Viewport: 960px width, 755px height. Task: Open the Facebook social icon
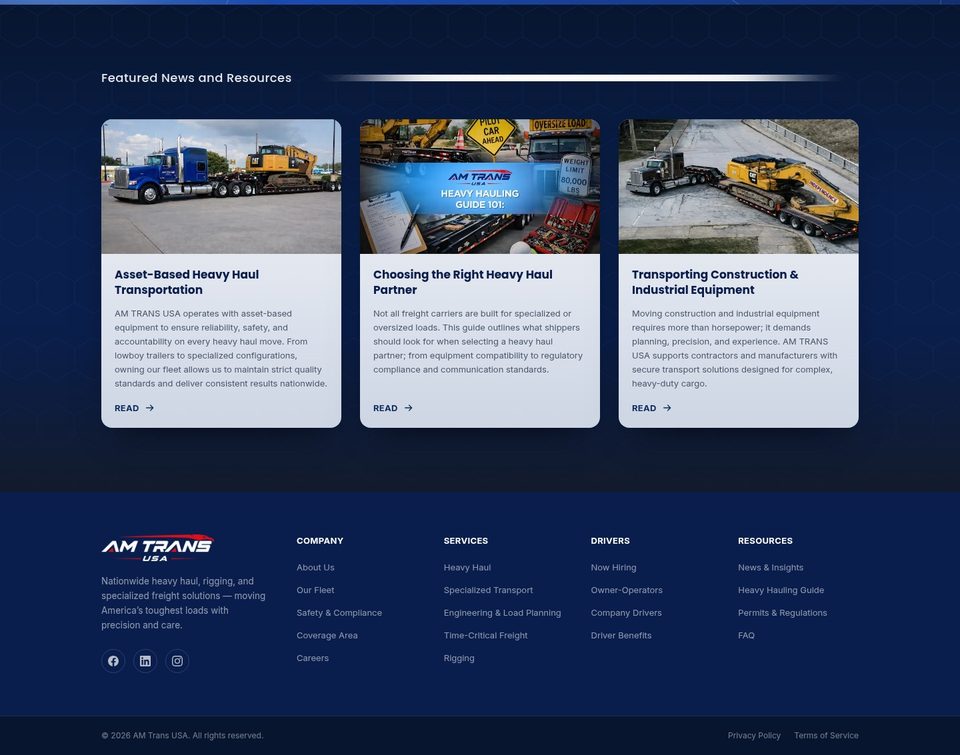coord(113,661)
